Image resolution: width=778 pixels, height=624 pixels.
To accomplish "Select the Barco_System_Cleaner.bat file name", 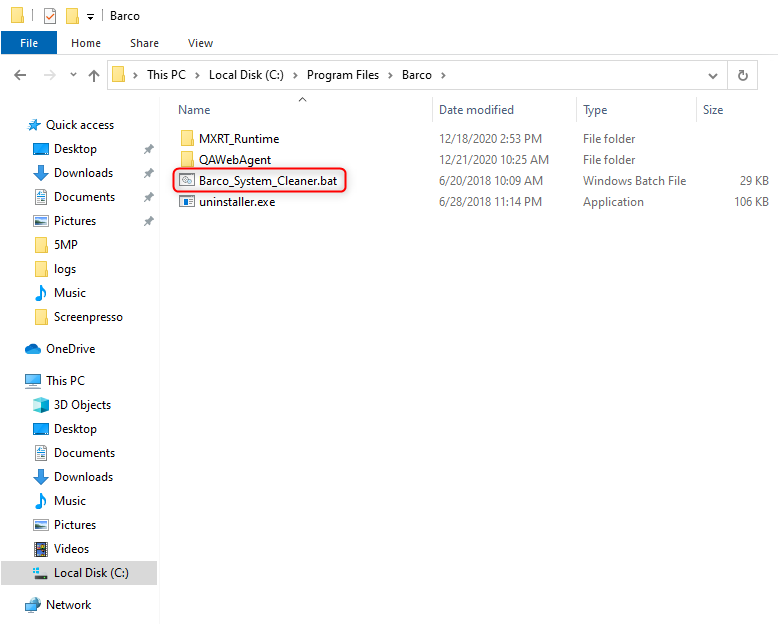I will 268,181.
